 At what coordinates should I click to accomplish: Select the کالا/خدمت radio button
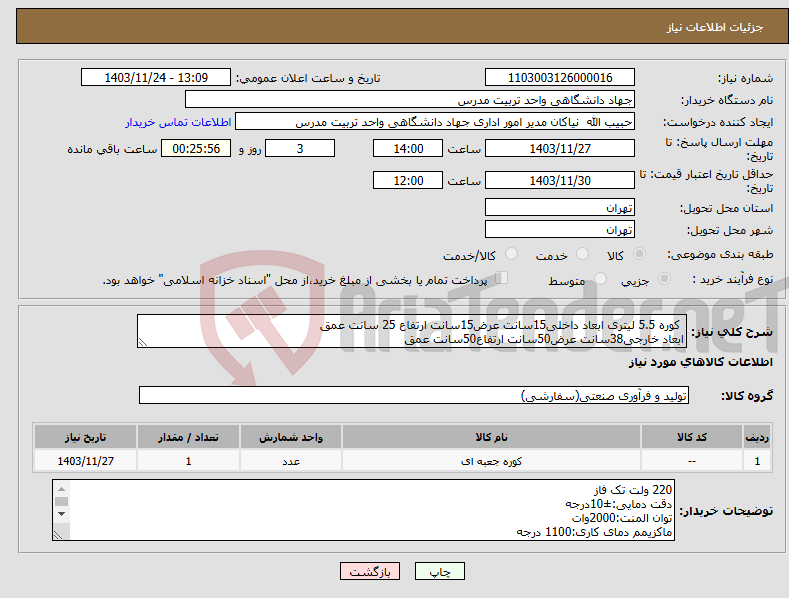511,253
